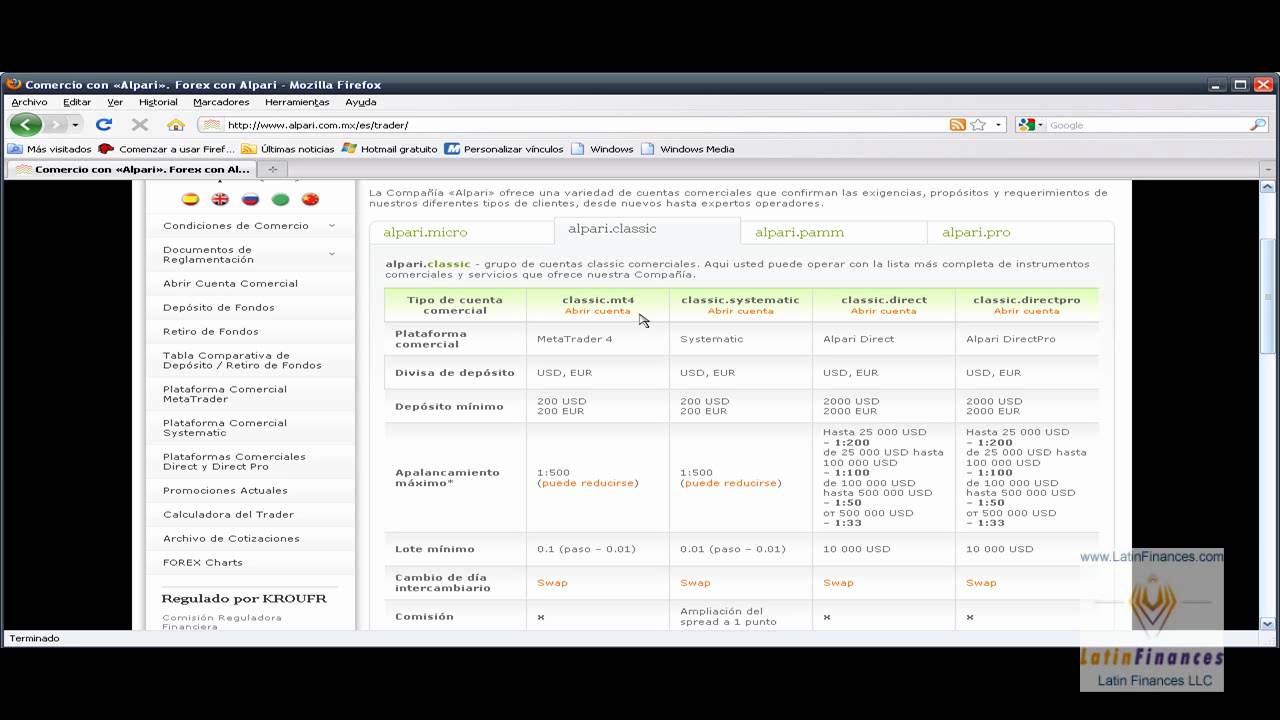Open the address bar history dropdown
Screen dimensions: 1280x720
tap(998, 125)
